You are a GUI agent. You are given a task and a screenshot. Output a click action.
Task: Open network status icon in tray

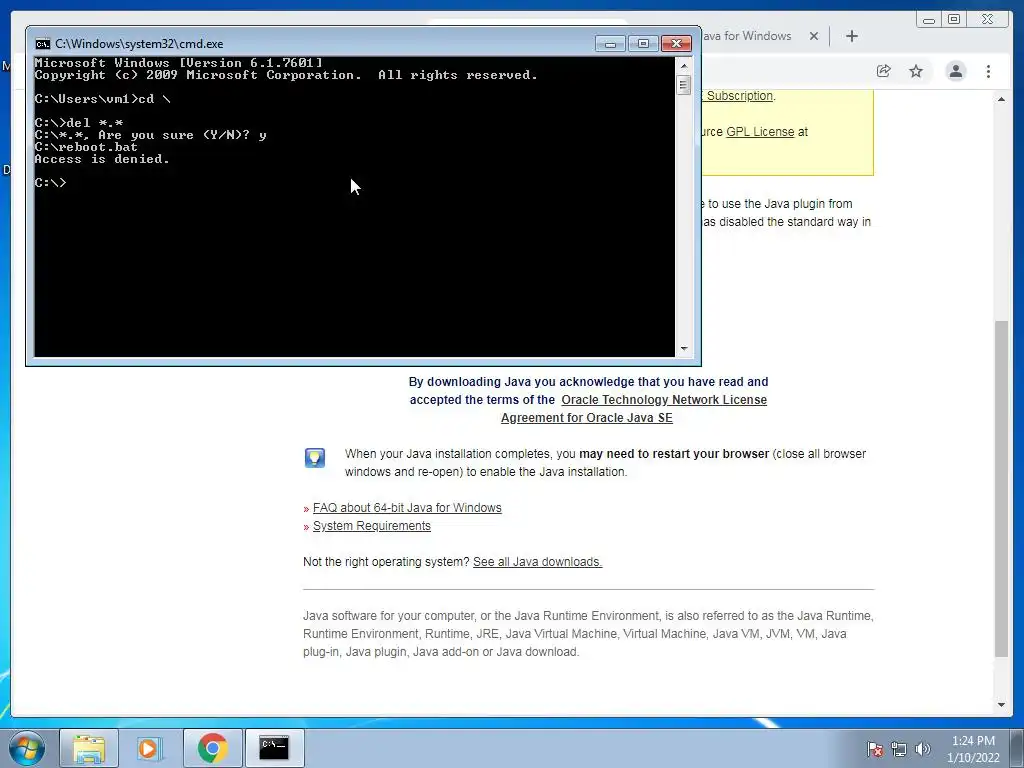(899, 749)
